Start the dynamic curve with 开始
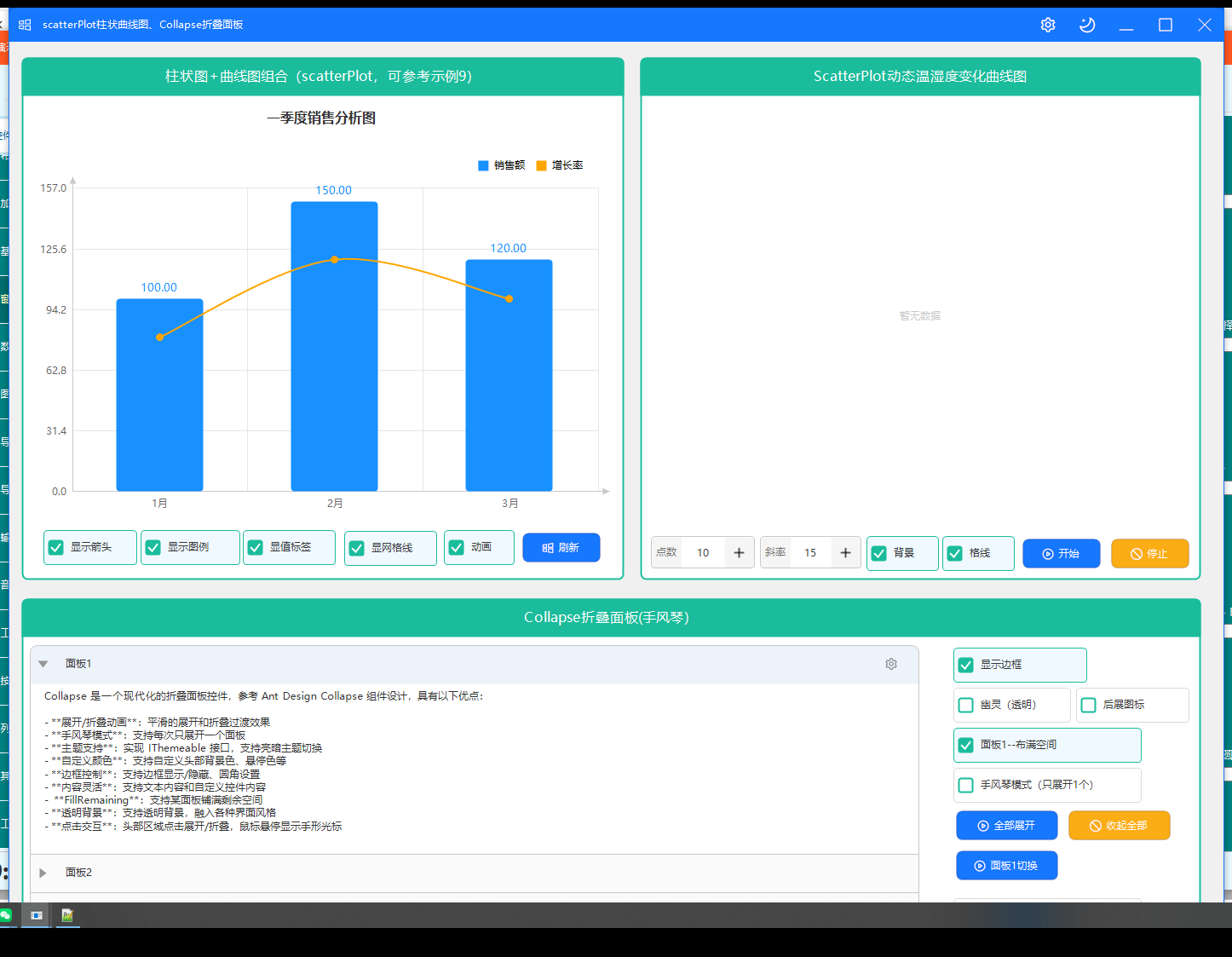 pyautogui.click(x=1062, y=553)
